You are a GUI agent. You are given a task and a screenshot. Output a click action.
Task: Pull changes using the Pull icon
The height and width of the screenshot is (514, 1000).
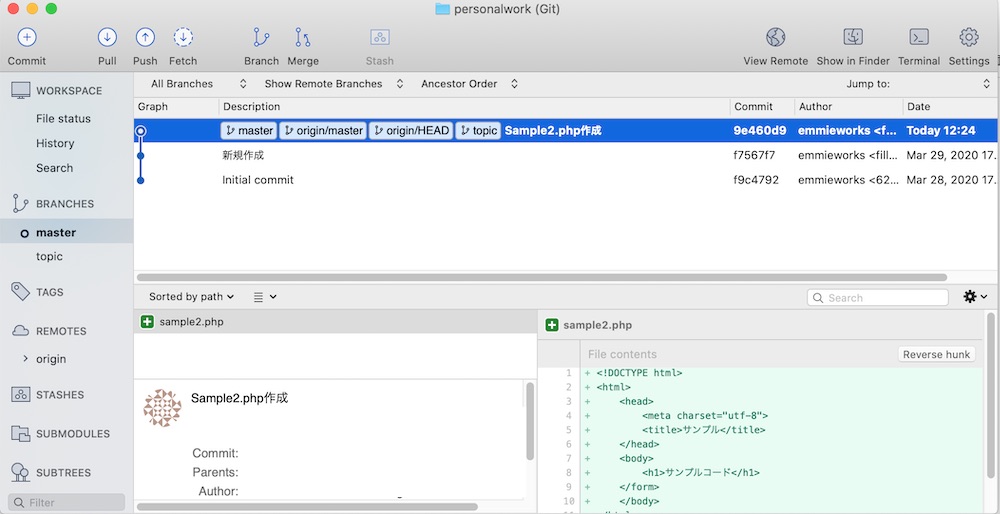[x=107, y=38]
